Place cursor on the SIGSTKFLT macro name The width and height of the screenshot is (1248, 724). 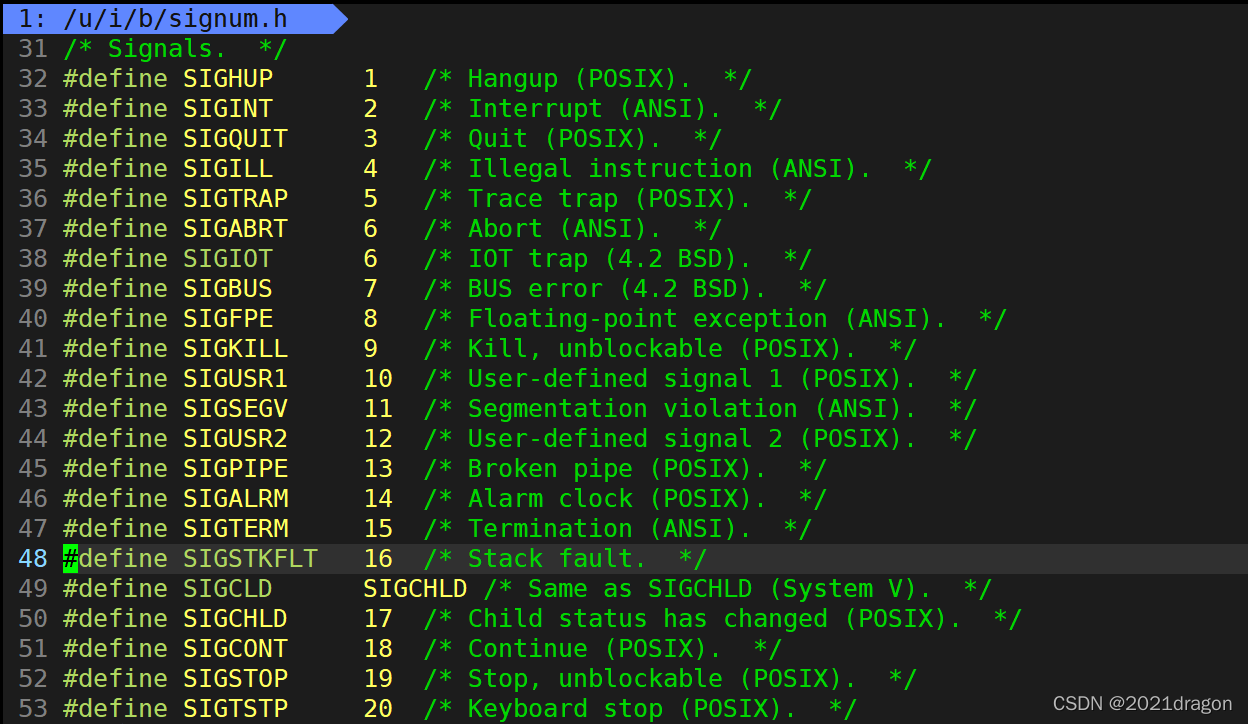click(250, 558)
